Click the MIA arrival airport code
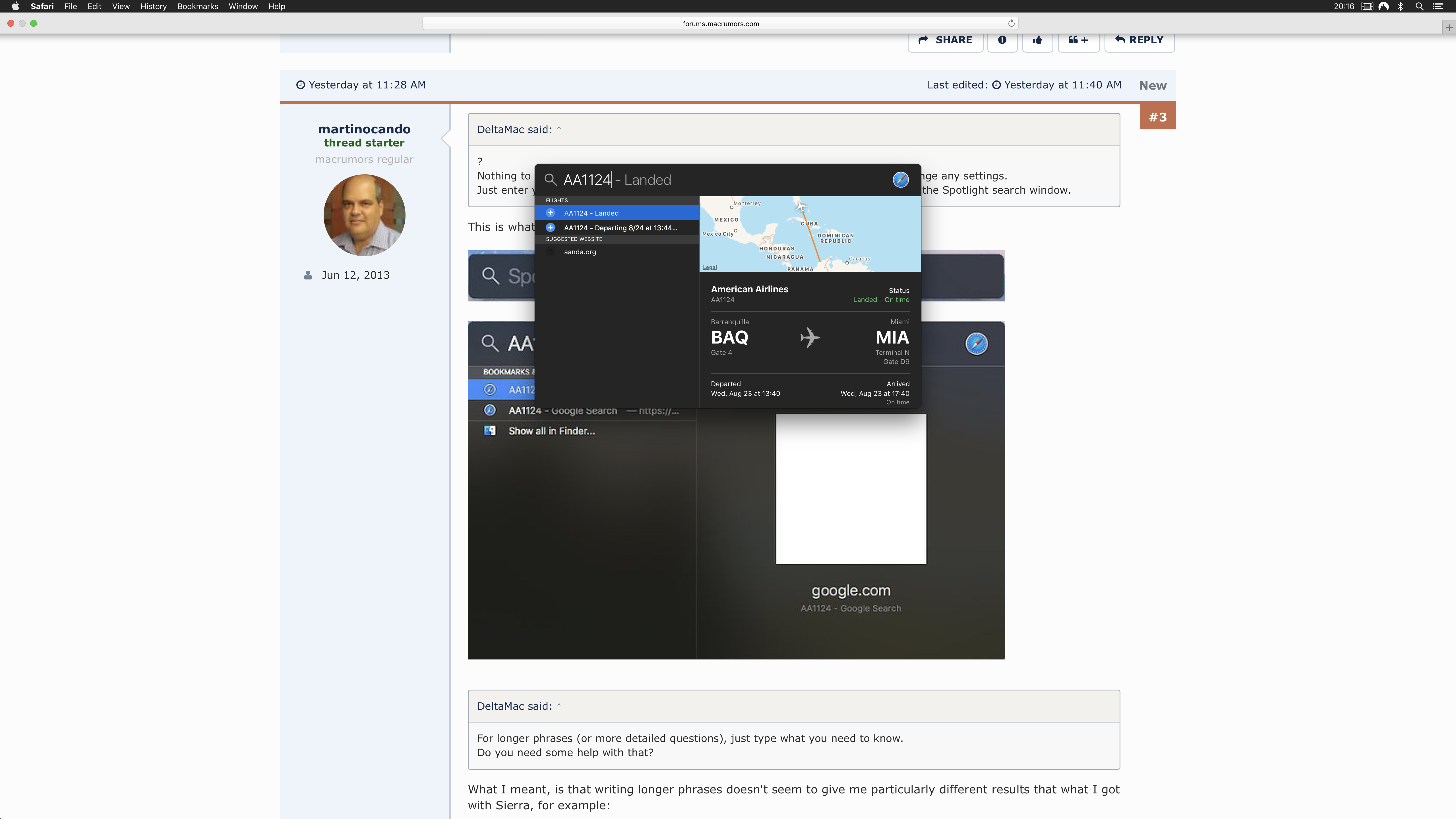The image size is (1456, 819). [x=892, y=338]
